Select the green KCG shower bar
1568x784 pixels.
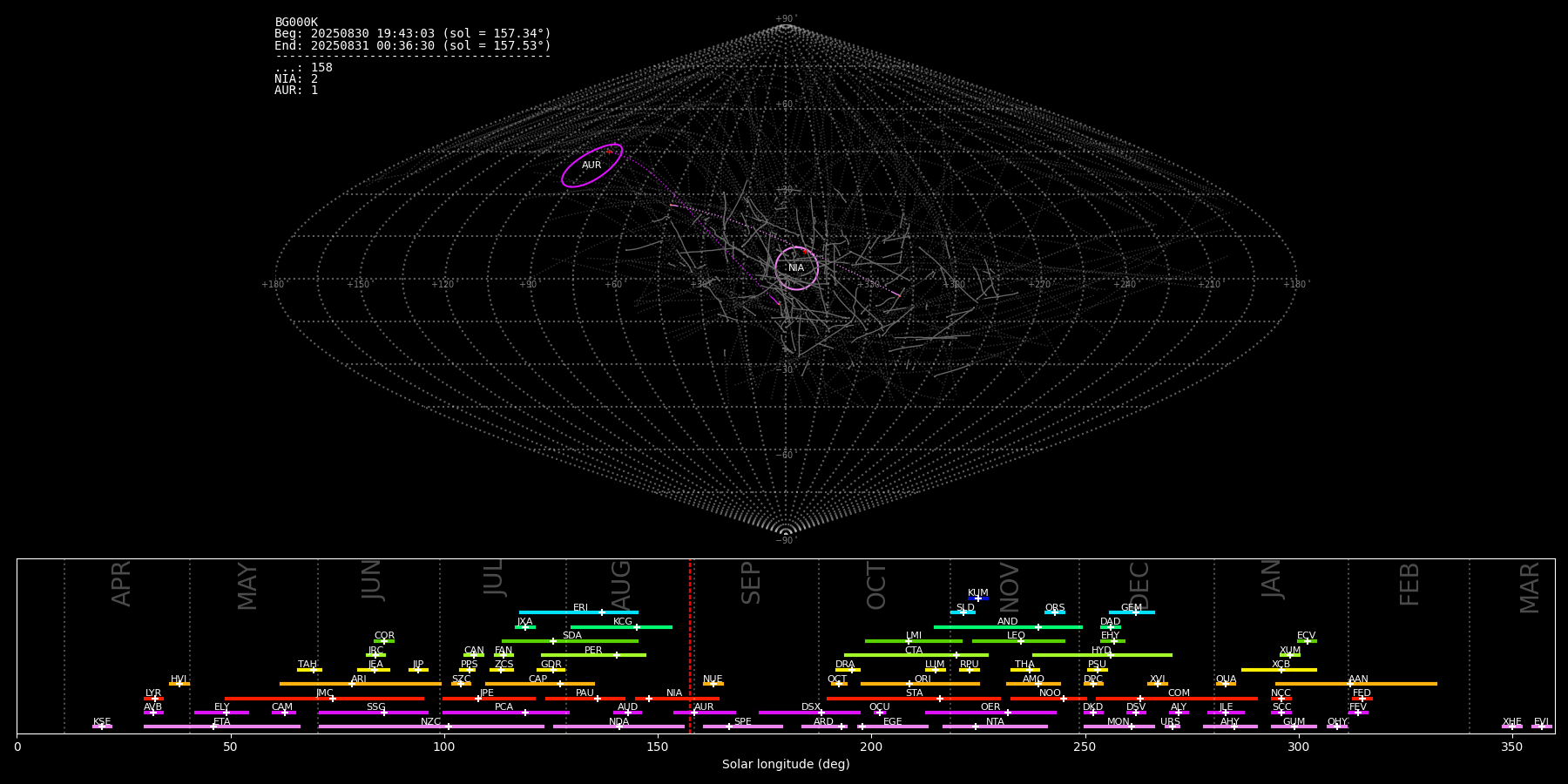tap(621, 627)
